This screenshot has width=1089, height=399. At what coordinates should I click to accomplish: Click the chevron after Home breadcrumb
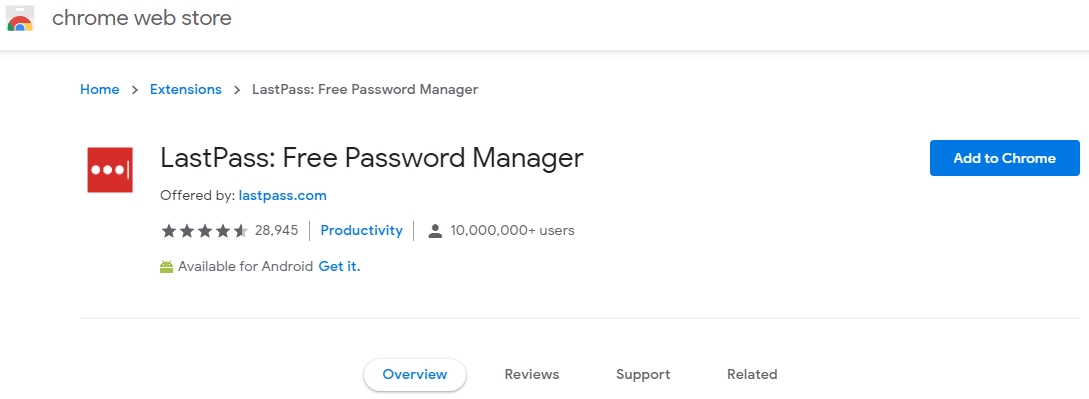point(135,90)
